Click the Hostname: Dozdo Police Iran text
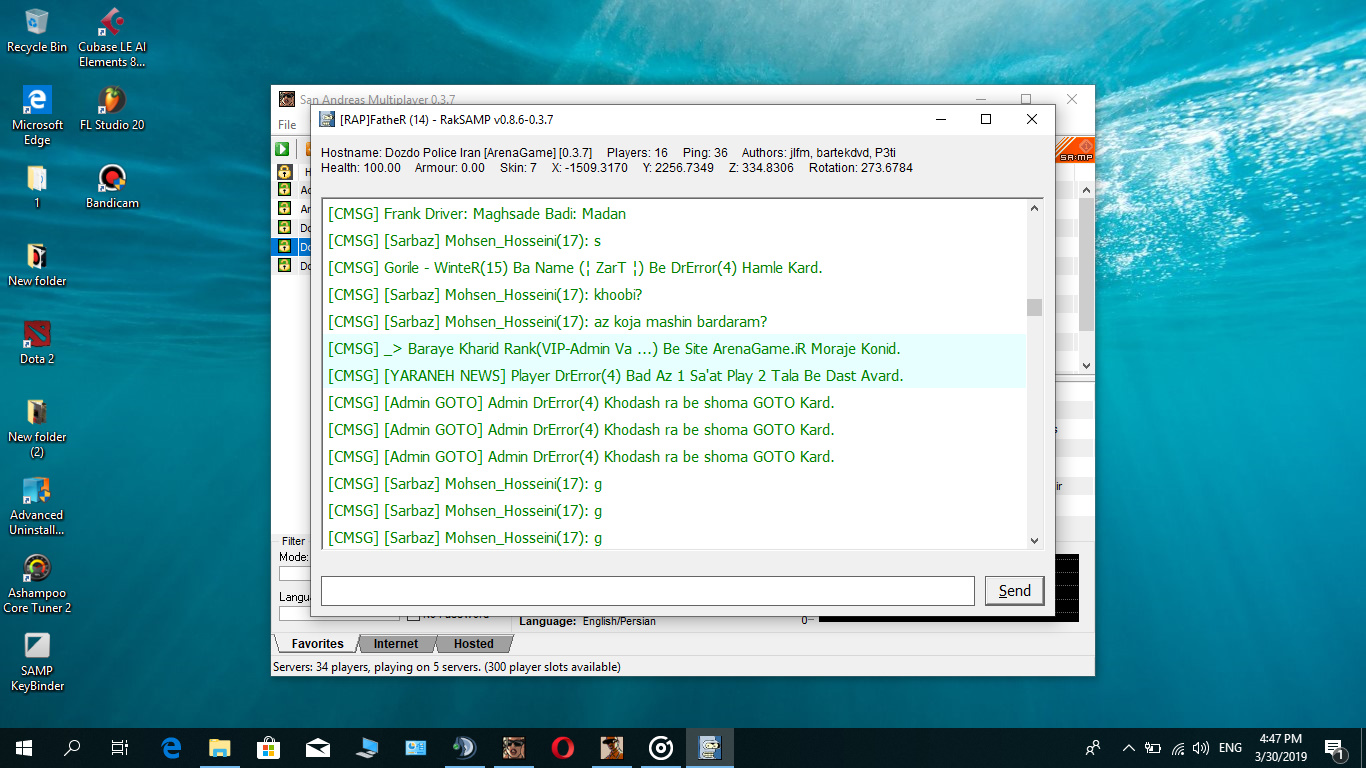This screenshot has height=768, width=1366. click(457, 153)
